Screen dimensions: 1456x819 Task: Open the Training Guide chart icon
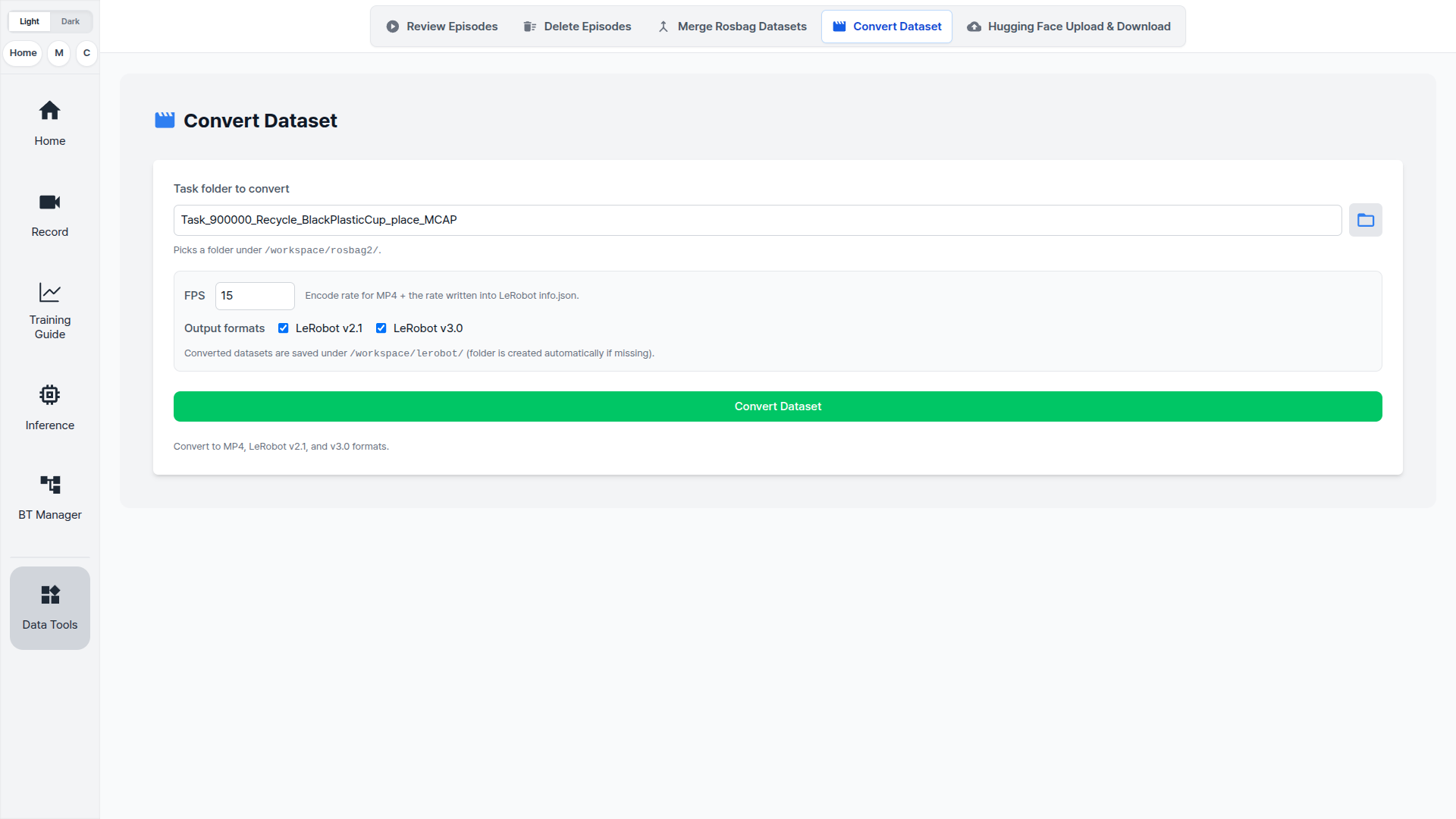pyautogui.click(x=50, y=293)
